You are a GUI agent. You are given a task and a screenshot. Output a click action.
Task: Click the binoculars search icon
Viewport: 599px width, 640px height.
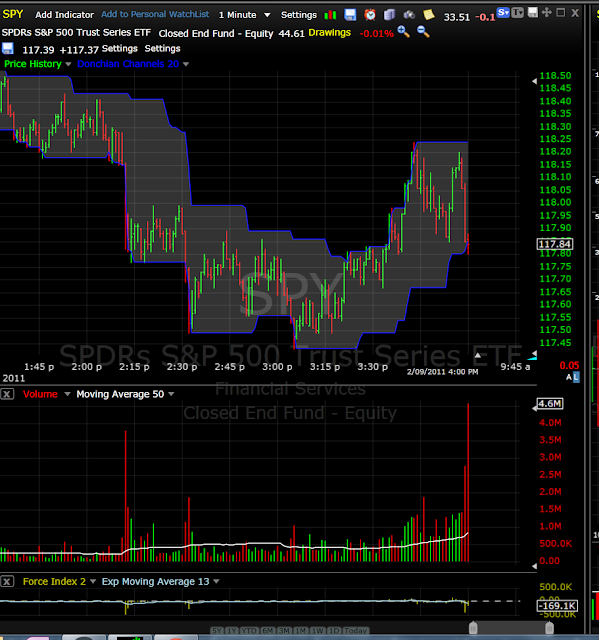coord(409,15)
